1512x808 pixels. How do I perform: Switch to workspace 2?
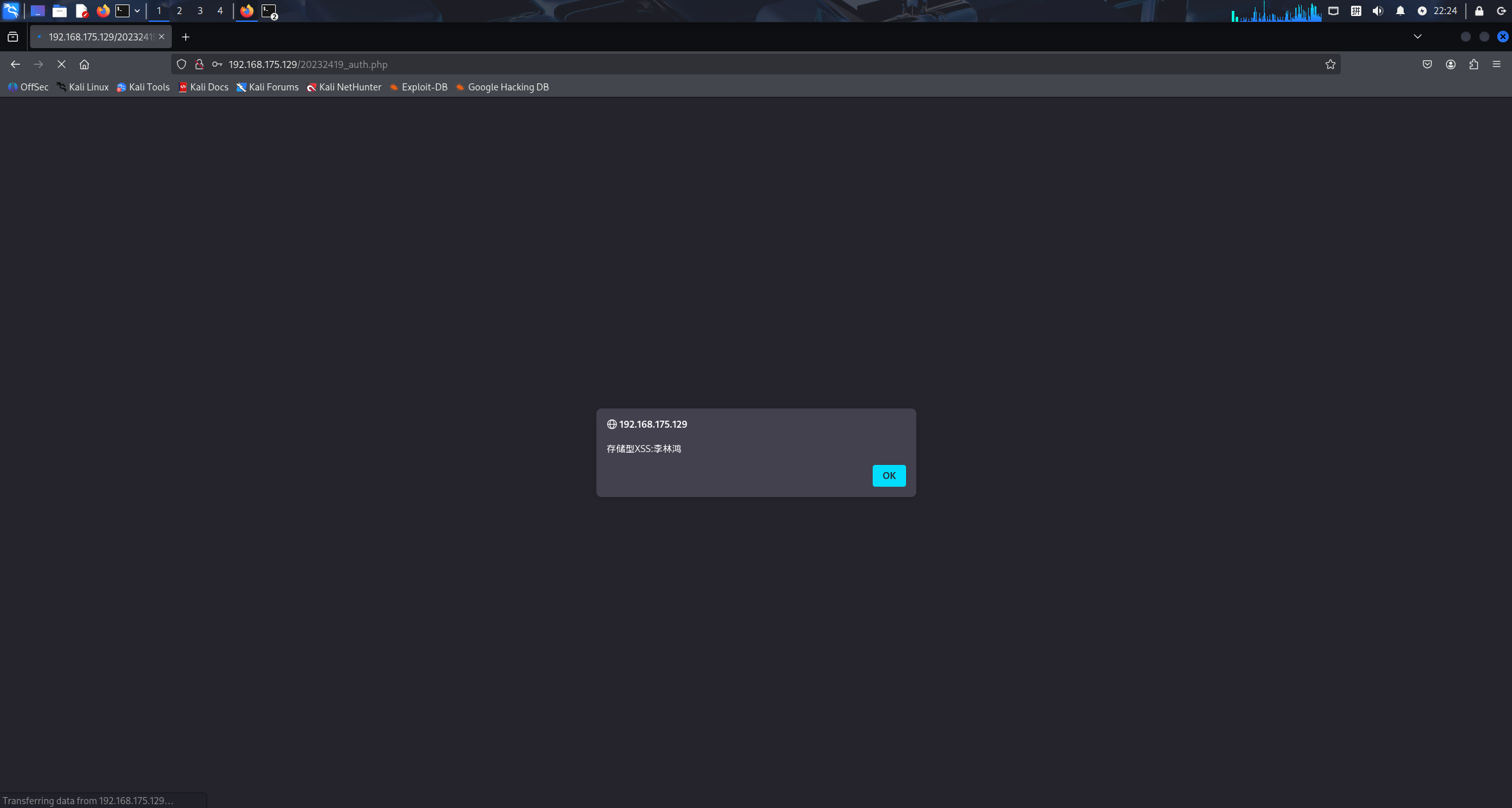180,11
